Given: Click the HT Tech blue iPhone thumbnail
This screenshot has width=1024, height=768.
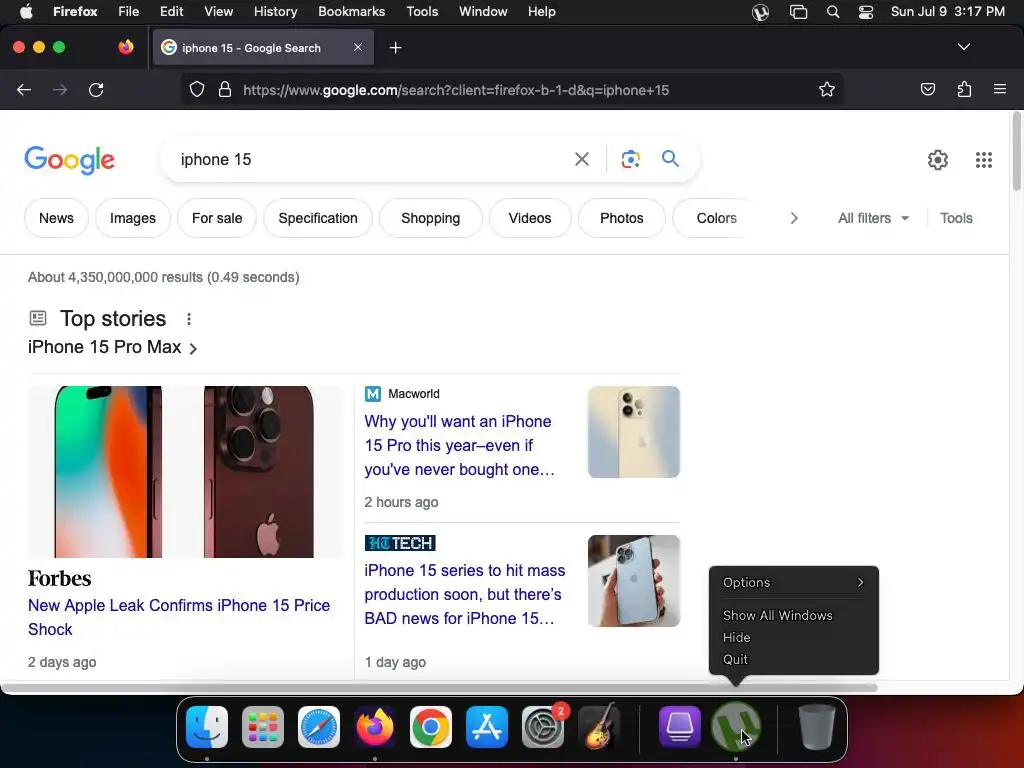Looking at the screenshot, I should (x=633, y=581).
